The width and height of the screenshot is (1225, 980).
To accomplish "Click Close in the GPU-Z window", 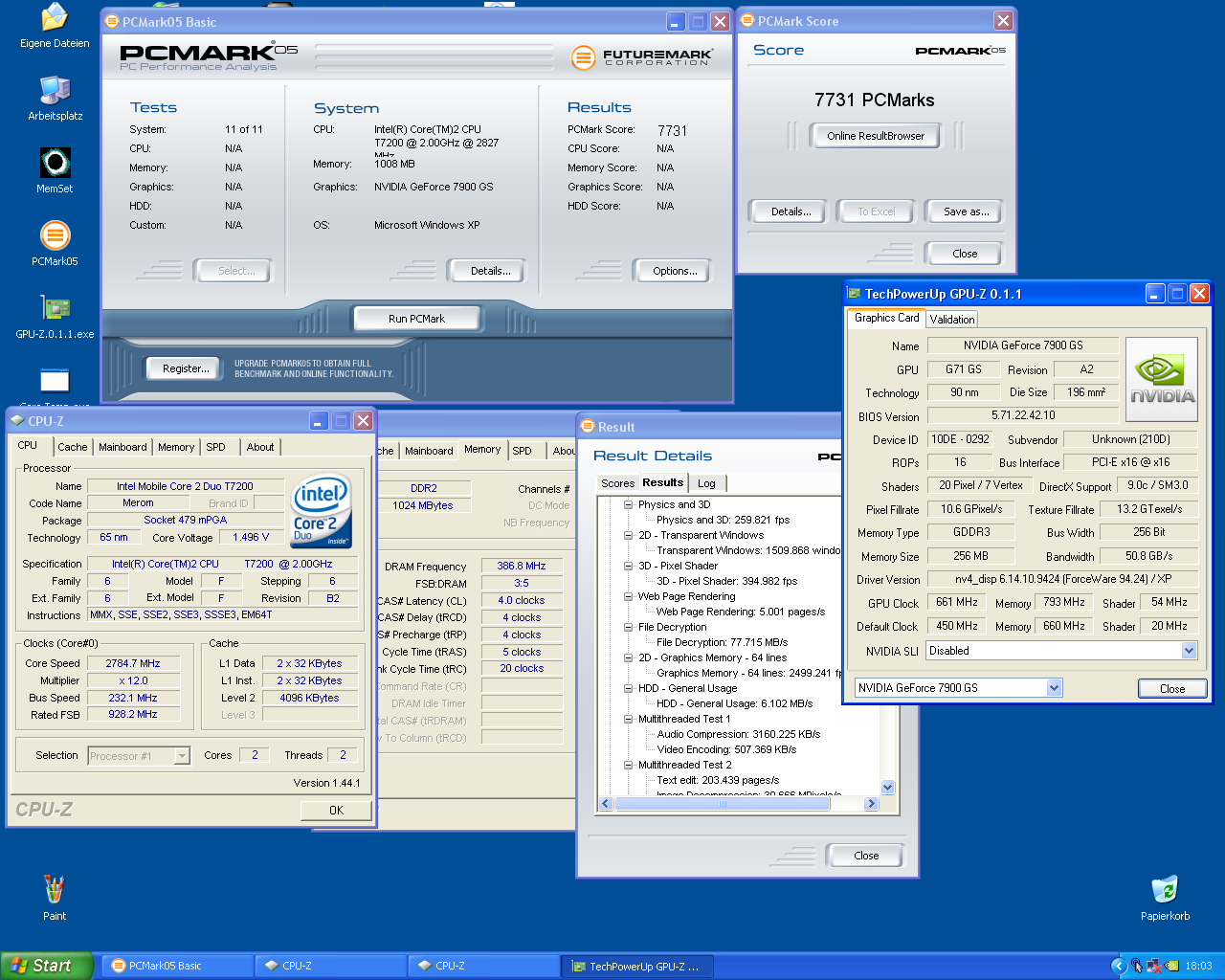I will click(x=1172, y=688).
